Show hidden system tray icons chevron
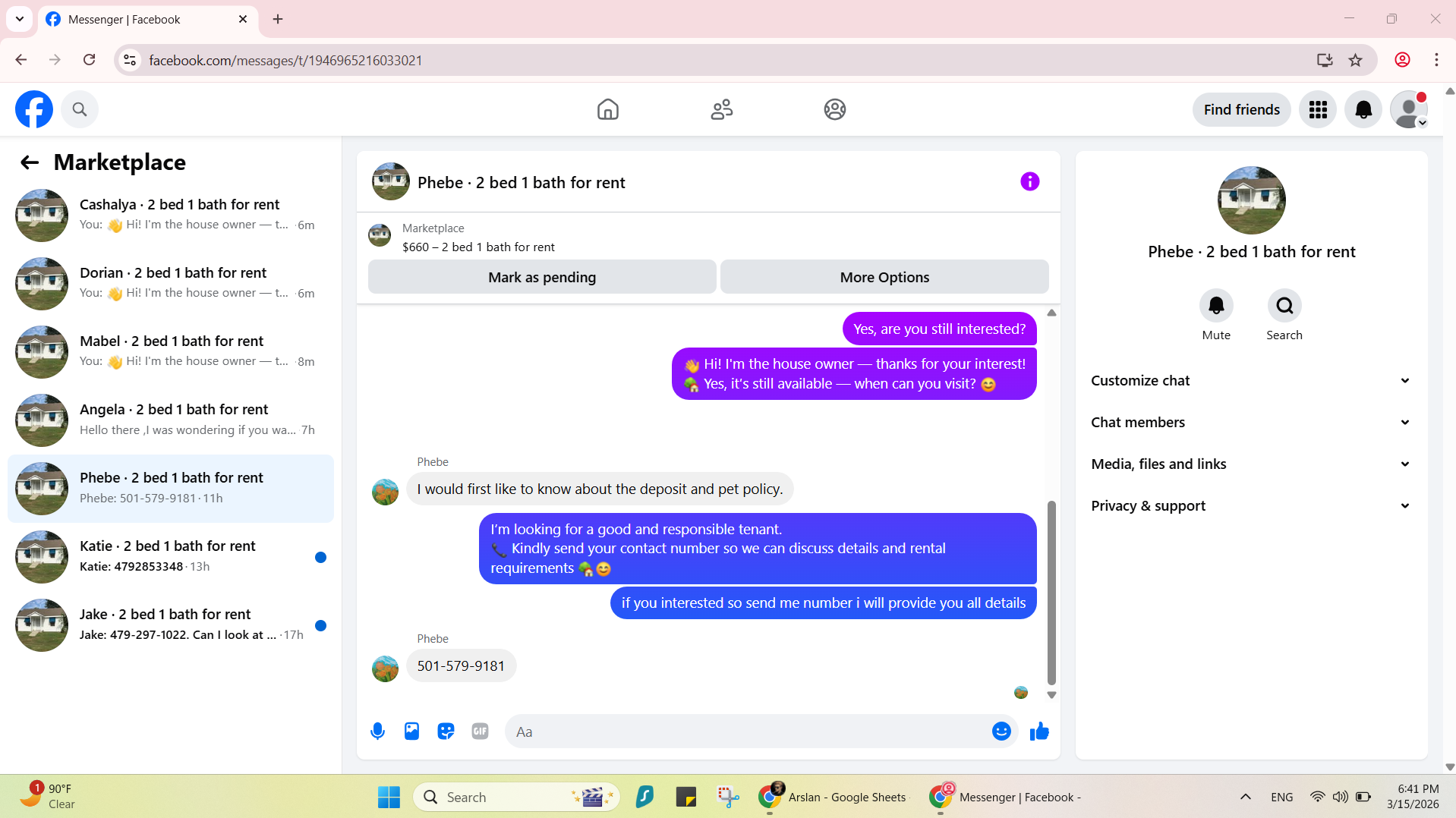This screenshot has width=1456, height=818. [1245, 797]
